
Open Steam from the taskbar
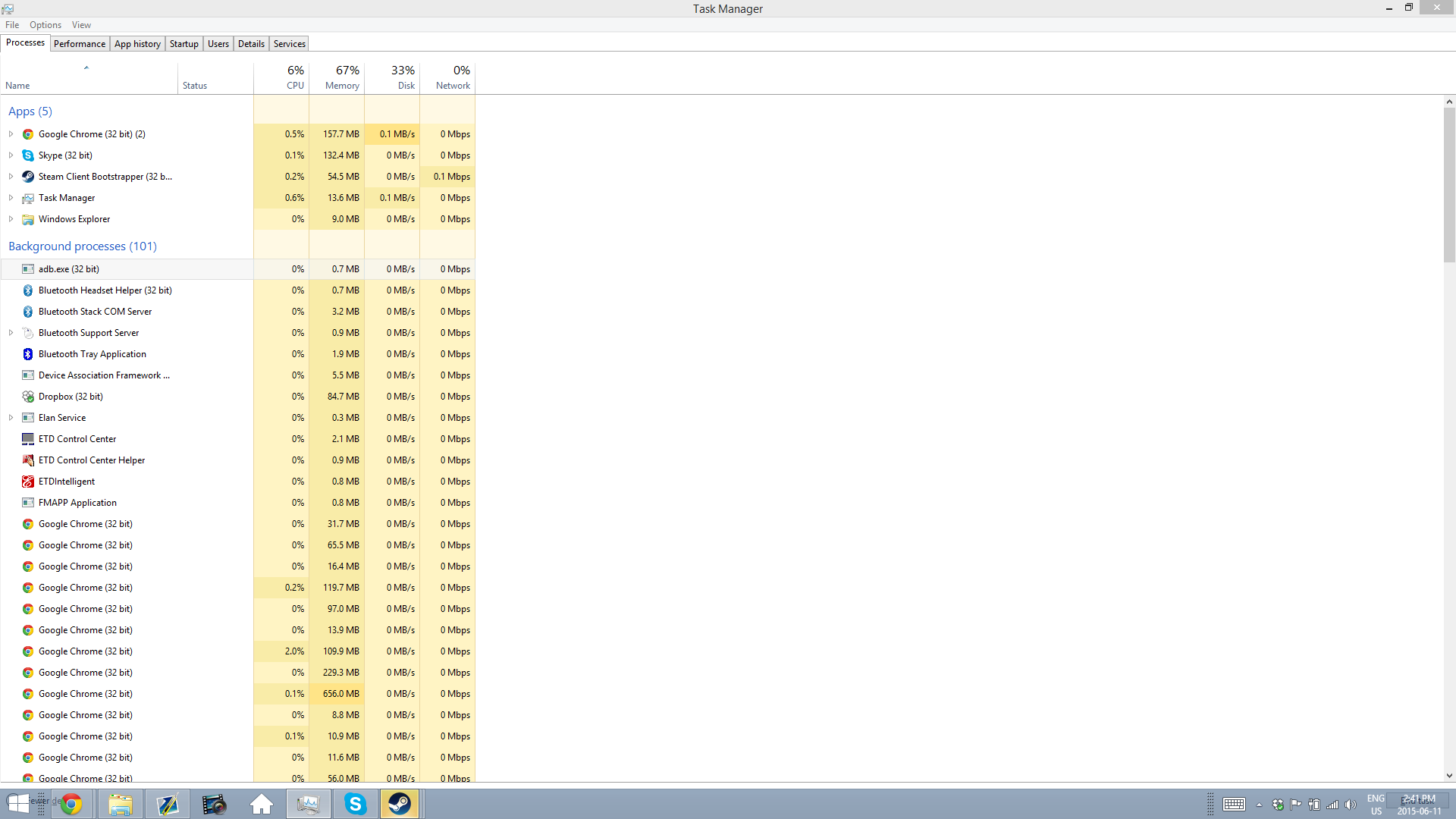400,804
